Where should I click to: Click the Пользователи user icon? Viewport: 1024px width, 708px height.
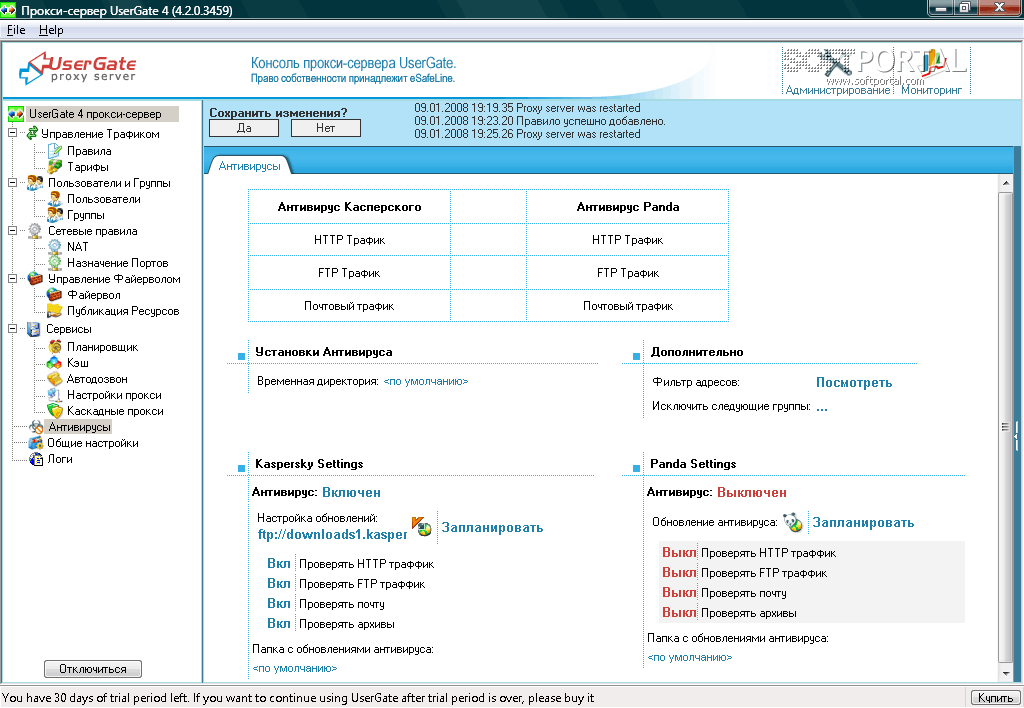coord(55,199)
